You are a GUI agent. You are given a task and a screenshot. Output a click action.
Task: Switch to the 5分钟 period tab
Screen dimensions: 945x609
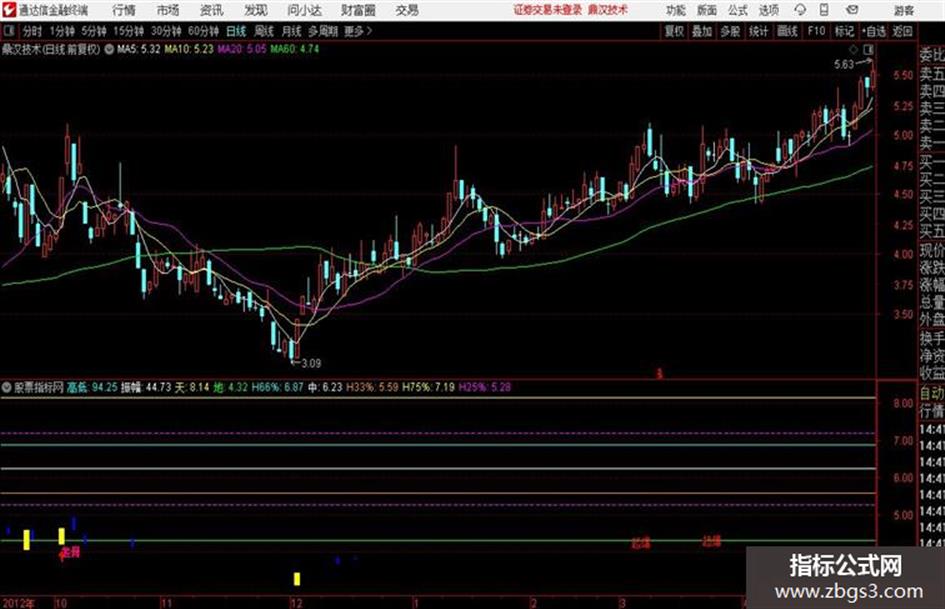[94, 31]
